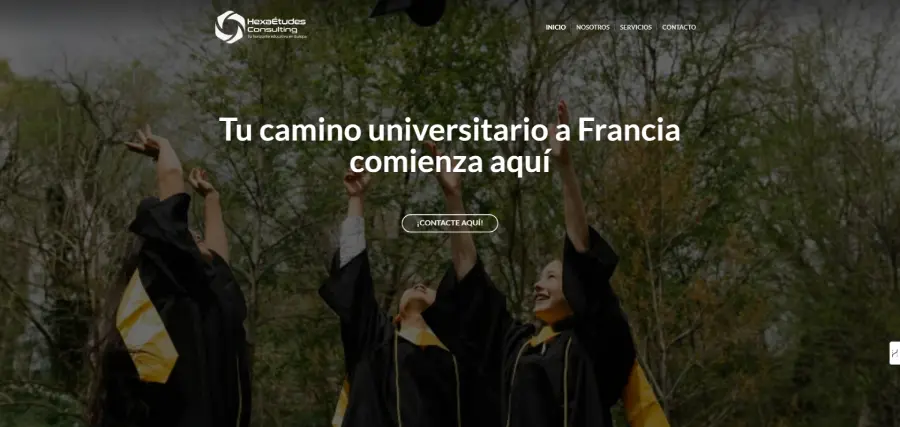This screenshot has height=427, width=900.
Task: Go to the INICIO menu item
Action: pos(556,27)
